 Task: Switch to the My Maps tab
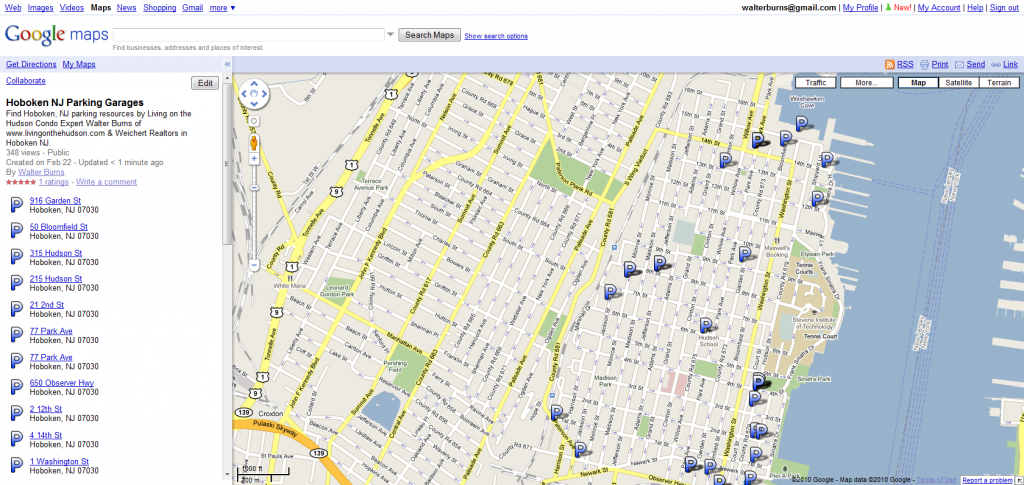[79, 64]
